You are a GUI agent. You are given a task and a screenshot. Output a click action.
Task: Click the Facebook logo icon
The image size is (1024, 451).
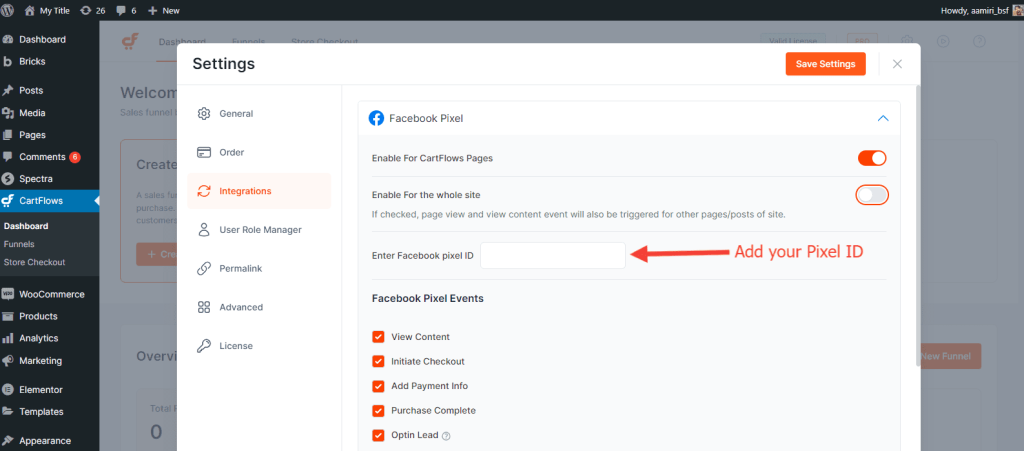pyautogui.click(x=376, y=118)
